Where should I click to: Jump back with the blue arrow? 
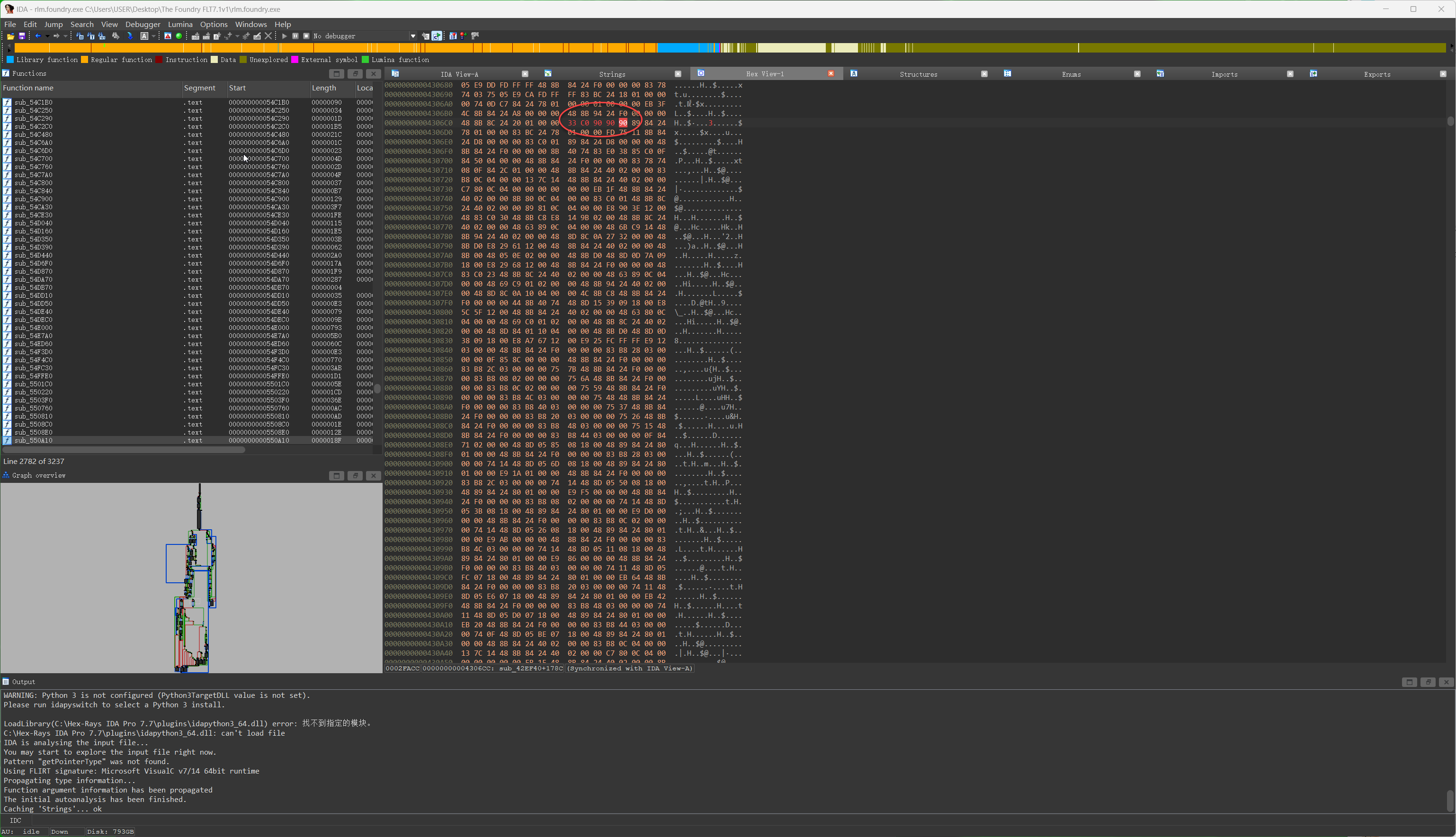pos(38,36)
